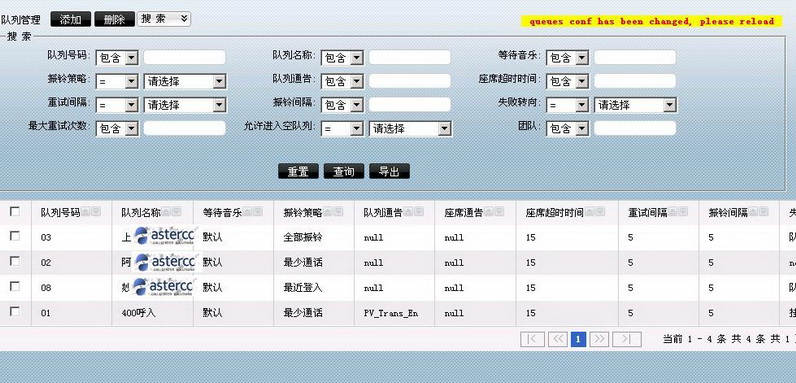
Task: Sort 队列号码 column descending
Action: pos(96,211)
